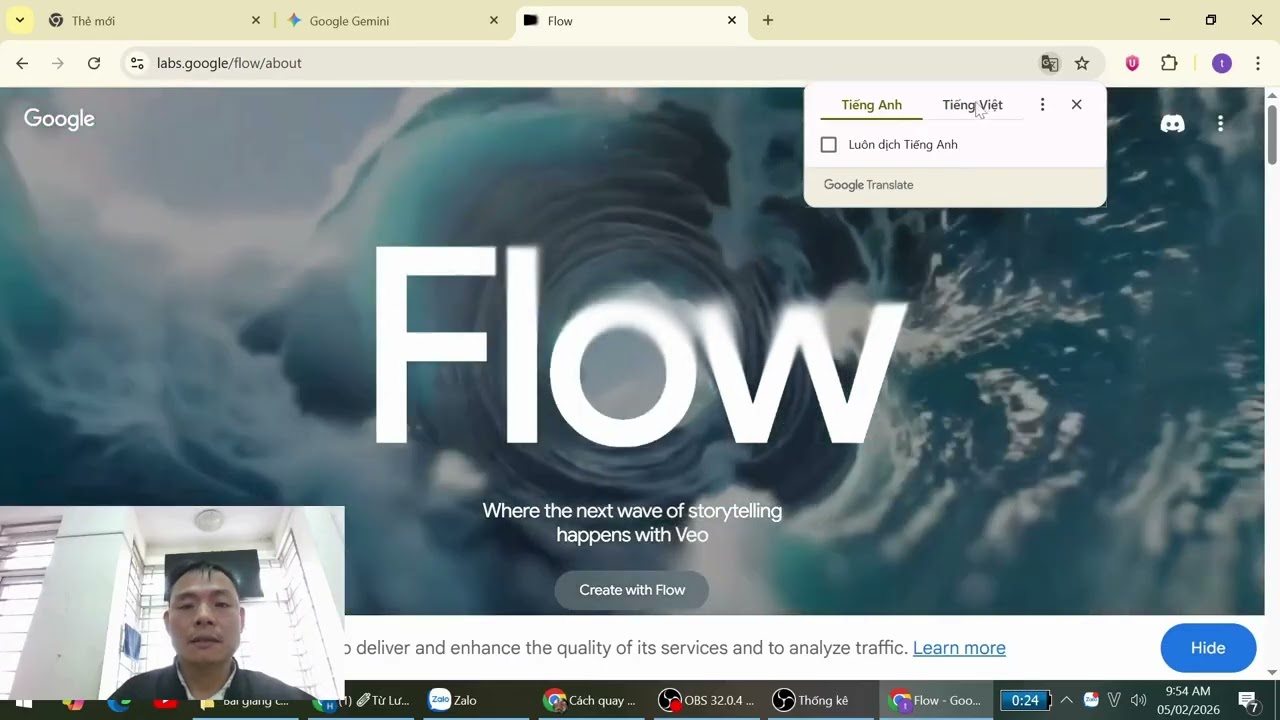Open the Google Translate icon in address bar

click(x=1049, y=63)
